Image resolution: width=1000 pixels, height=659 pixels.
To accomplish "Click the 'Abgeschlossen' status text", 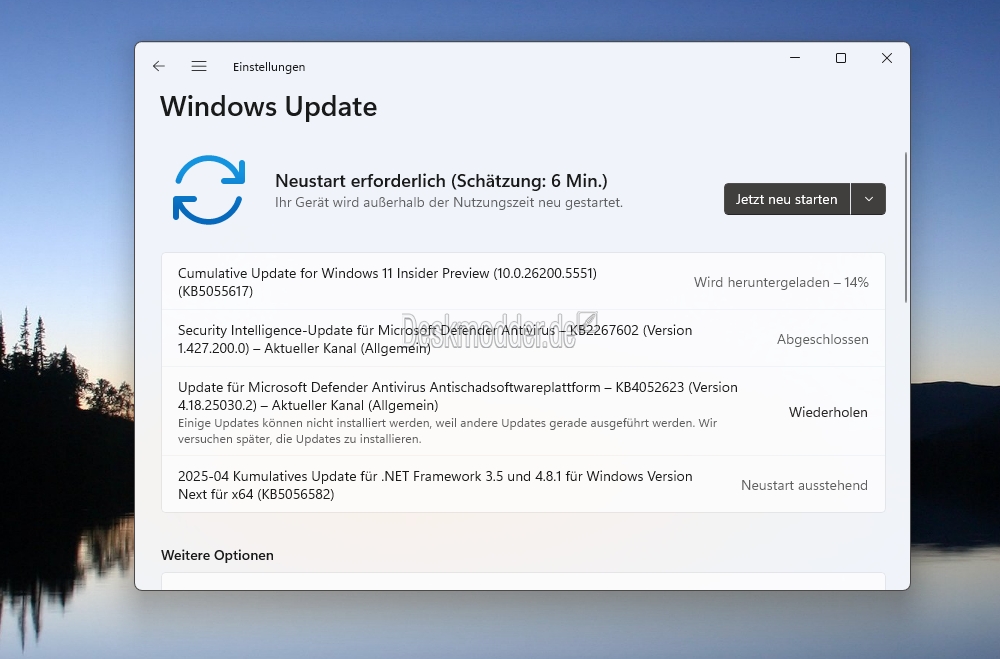I will [x=822, y=339].
